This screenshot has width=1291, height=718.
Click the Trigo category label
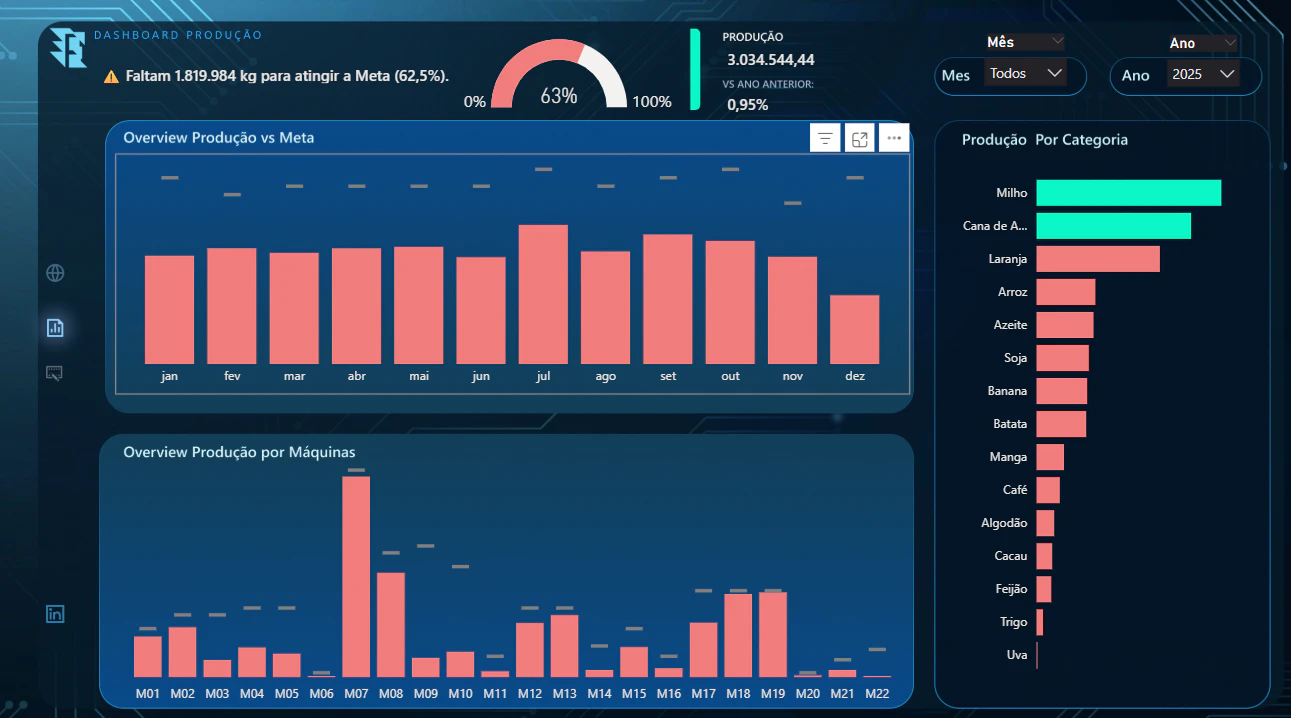click(x=1013, y=622)
